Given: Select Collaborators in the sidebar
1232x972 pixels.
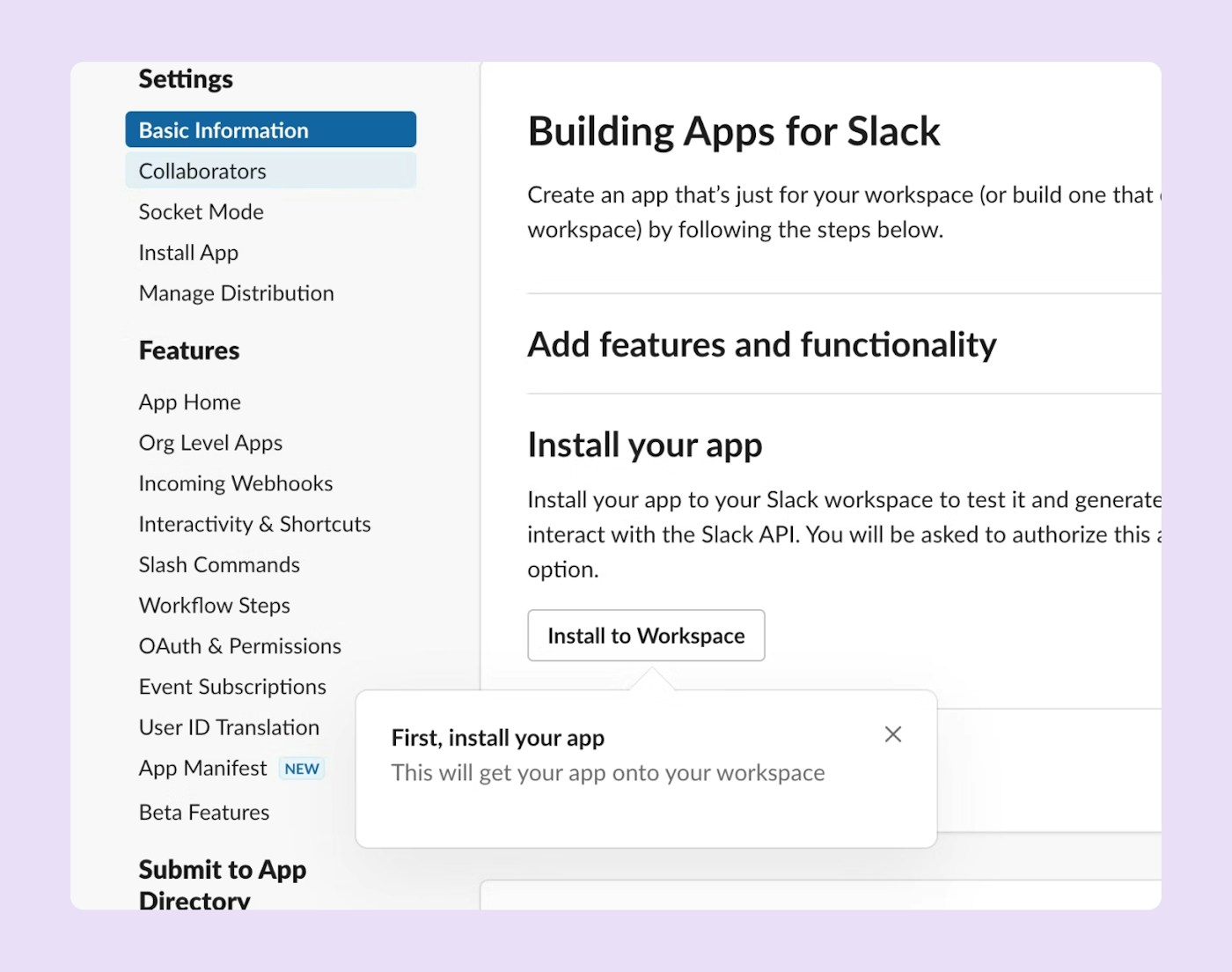Looking at the screenshot, I should point(202,171).
